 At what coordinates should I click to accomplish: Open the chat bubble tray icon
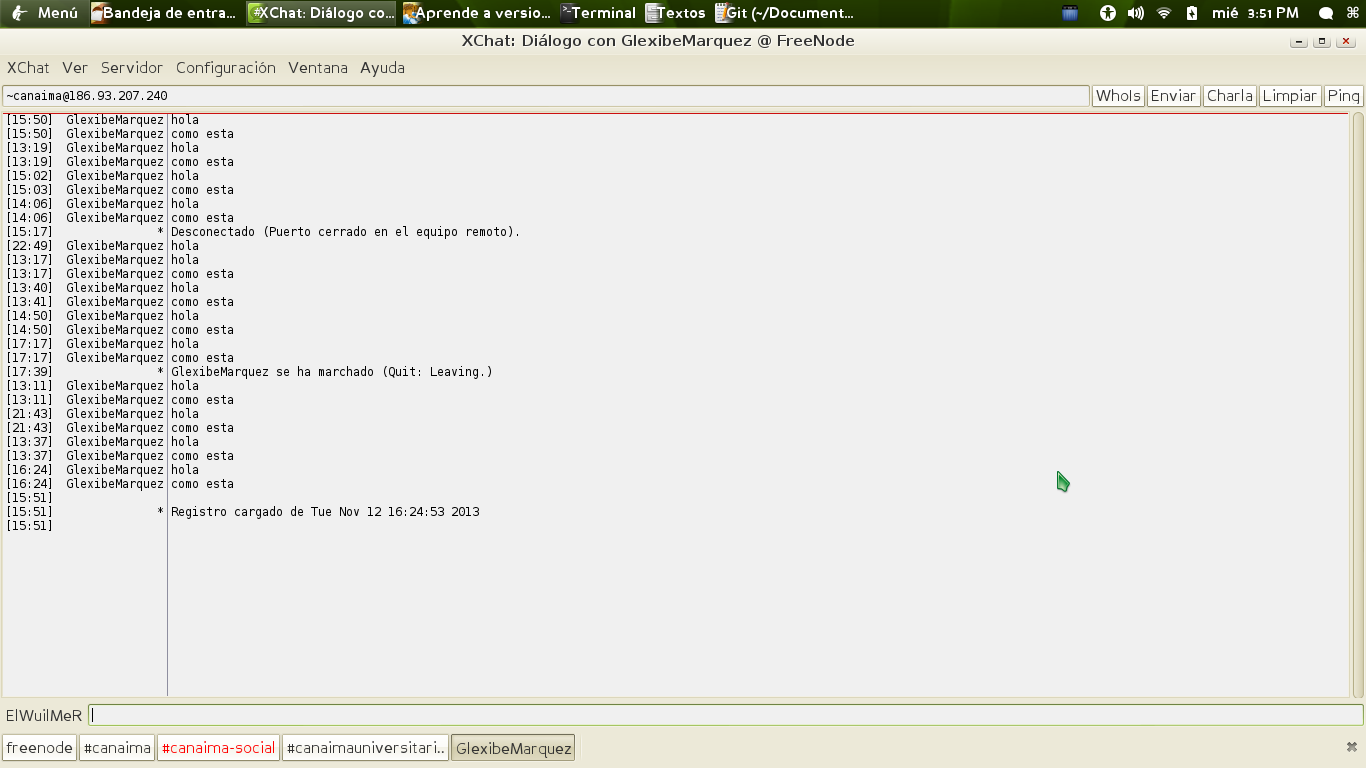pyautogui.click(x=1326, y=13)
